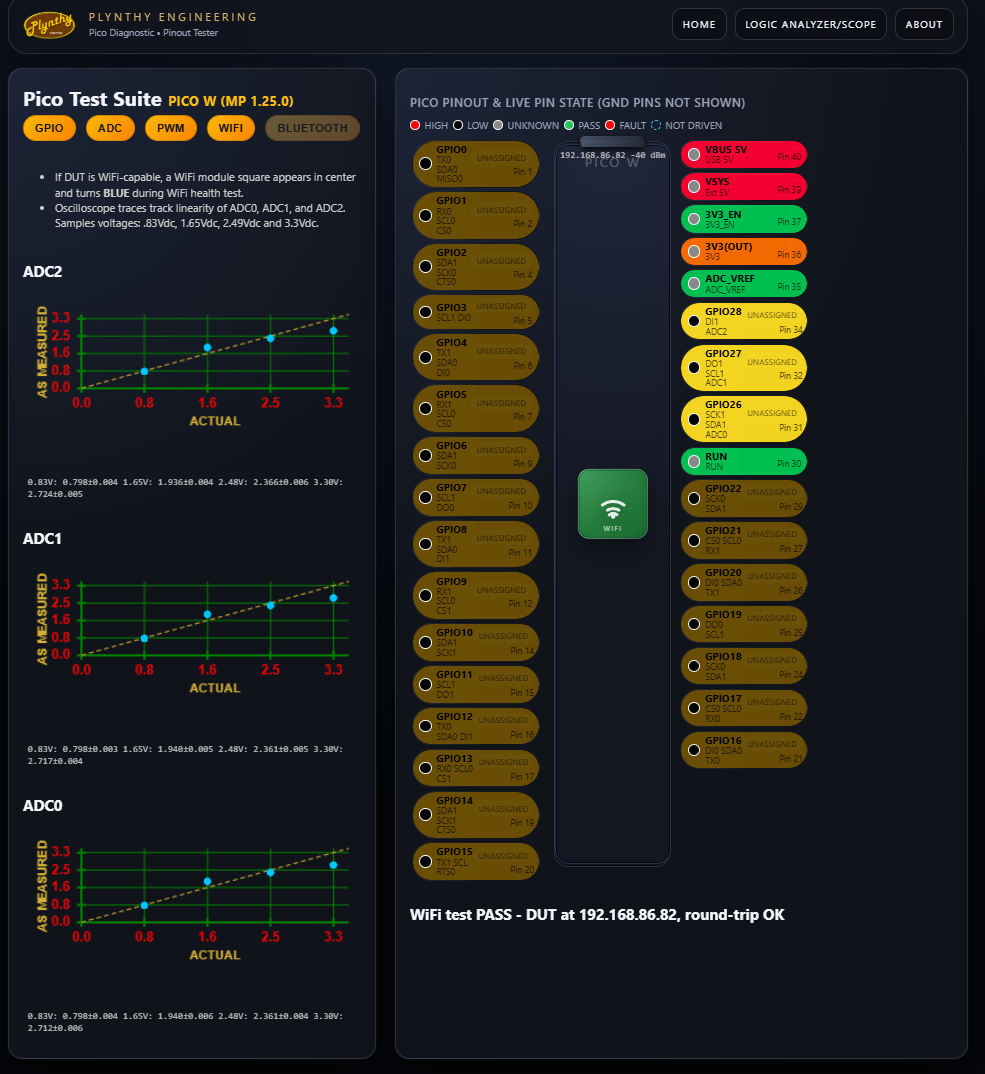Click the GPIO10 pin state circle
Screen dimensions: 985x1074
pos(425,642)
